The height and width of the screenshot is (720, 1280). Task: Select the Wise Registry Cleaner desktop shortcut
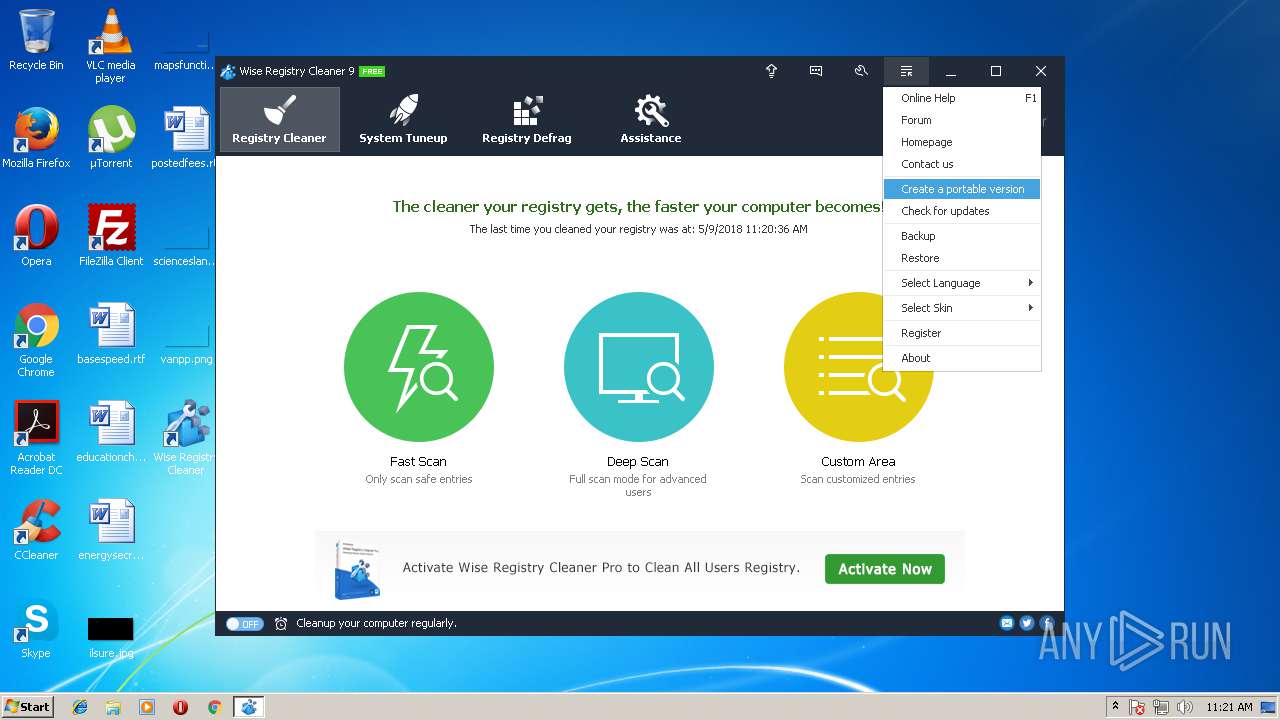186,438
